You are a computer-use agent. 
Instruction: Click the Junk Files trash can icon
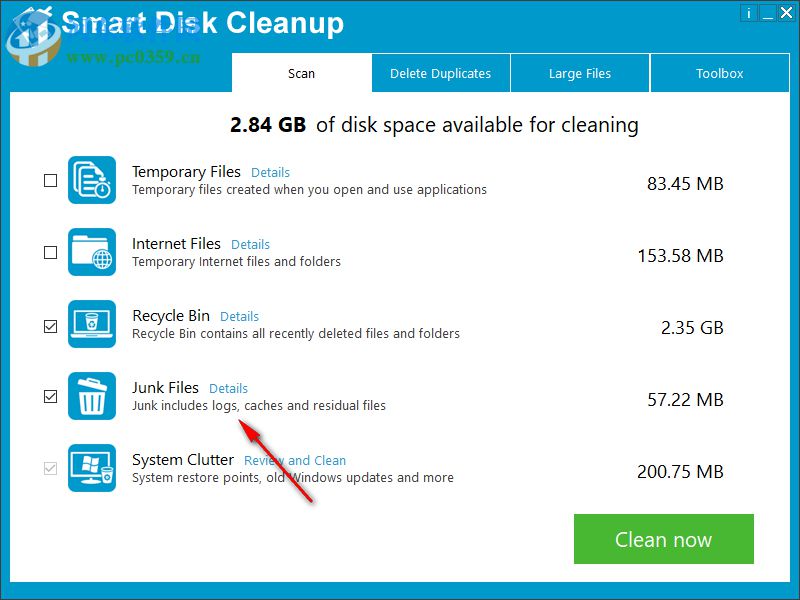pos(92,396)
